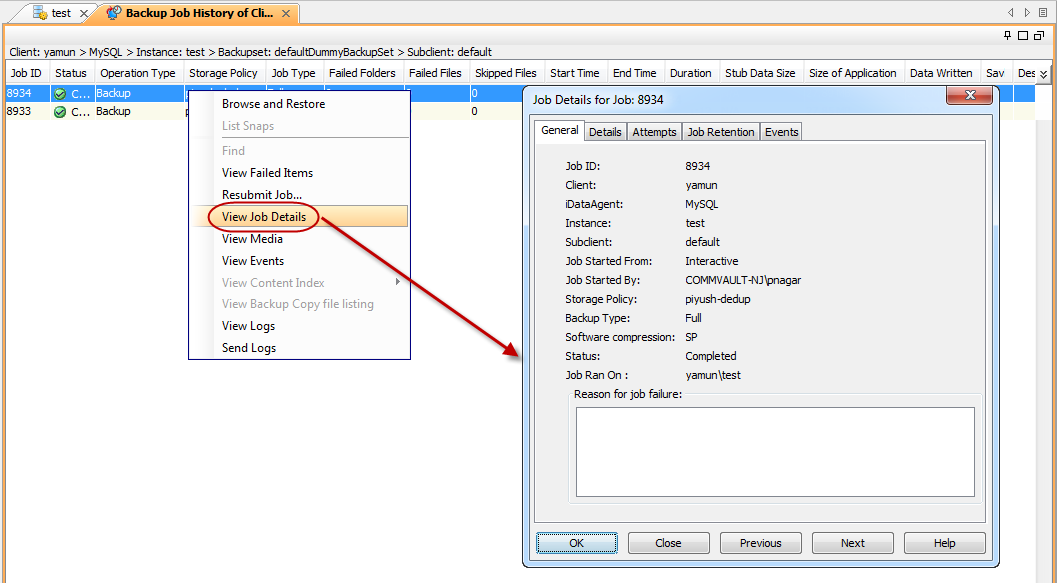
Task: Click the Next button
Action: coord(852,543)
